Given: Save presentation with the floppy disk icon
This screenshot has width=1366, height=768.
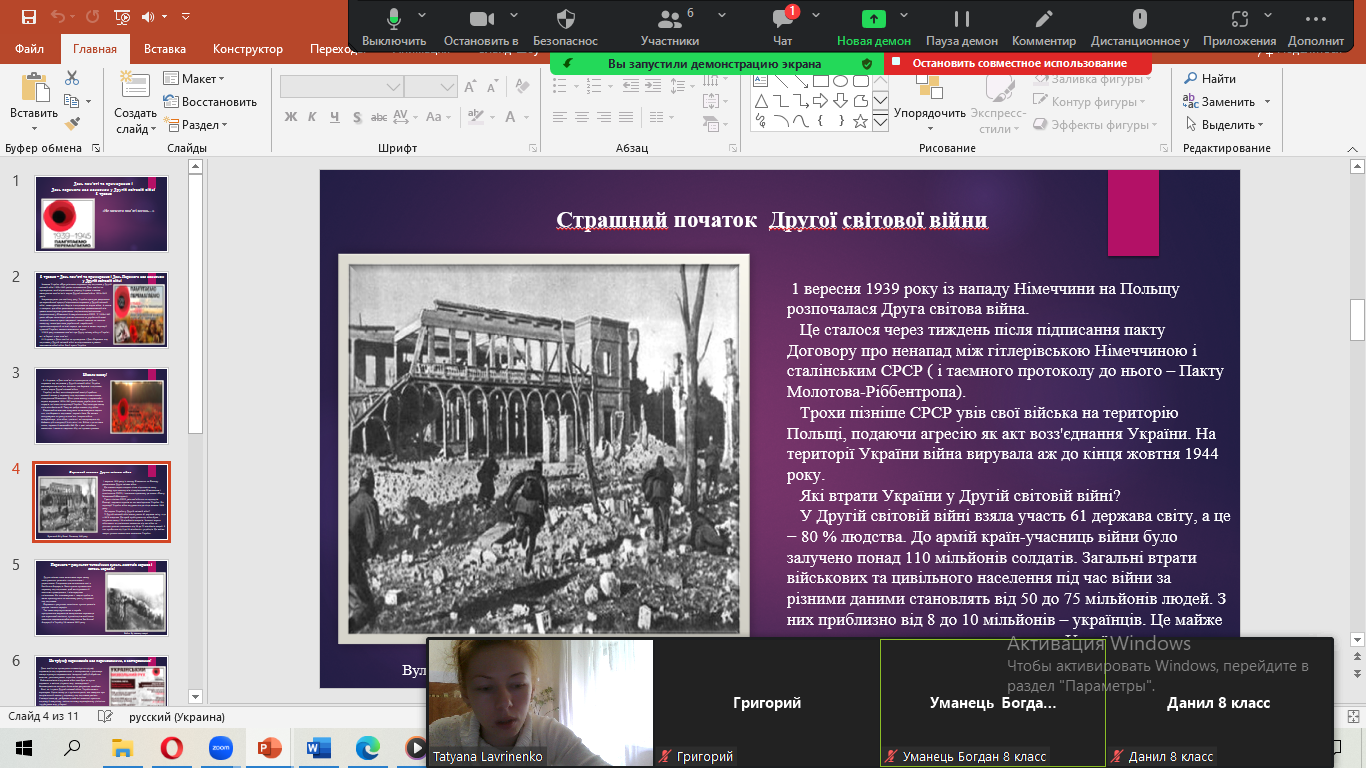Looking at the screenshot, I should 28,17.
